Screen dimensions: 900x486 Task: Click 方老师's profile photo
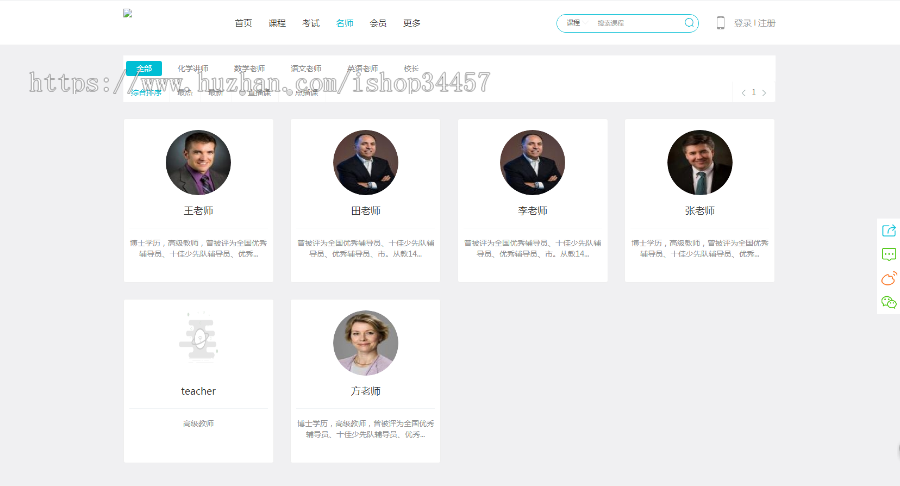(x=366, y=343)
